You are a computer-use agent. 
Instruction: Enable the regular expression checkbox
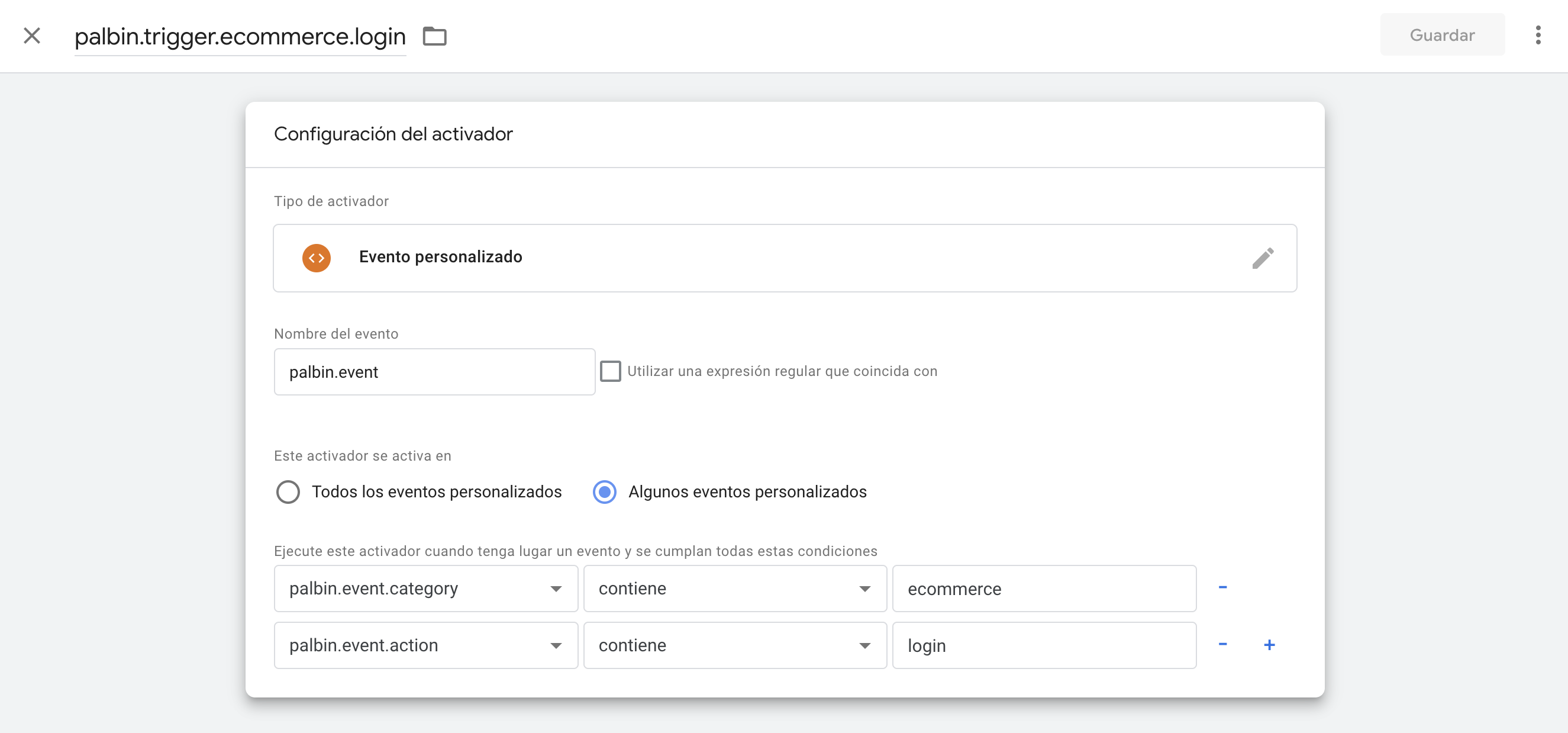point(610,371)
